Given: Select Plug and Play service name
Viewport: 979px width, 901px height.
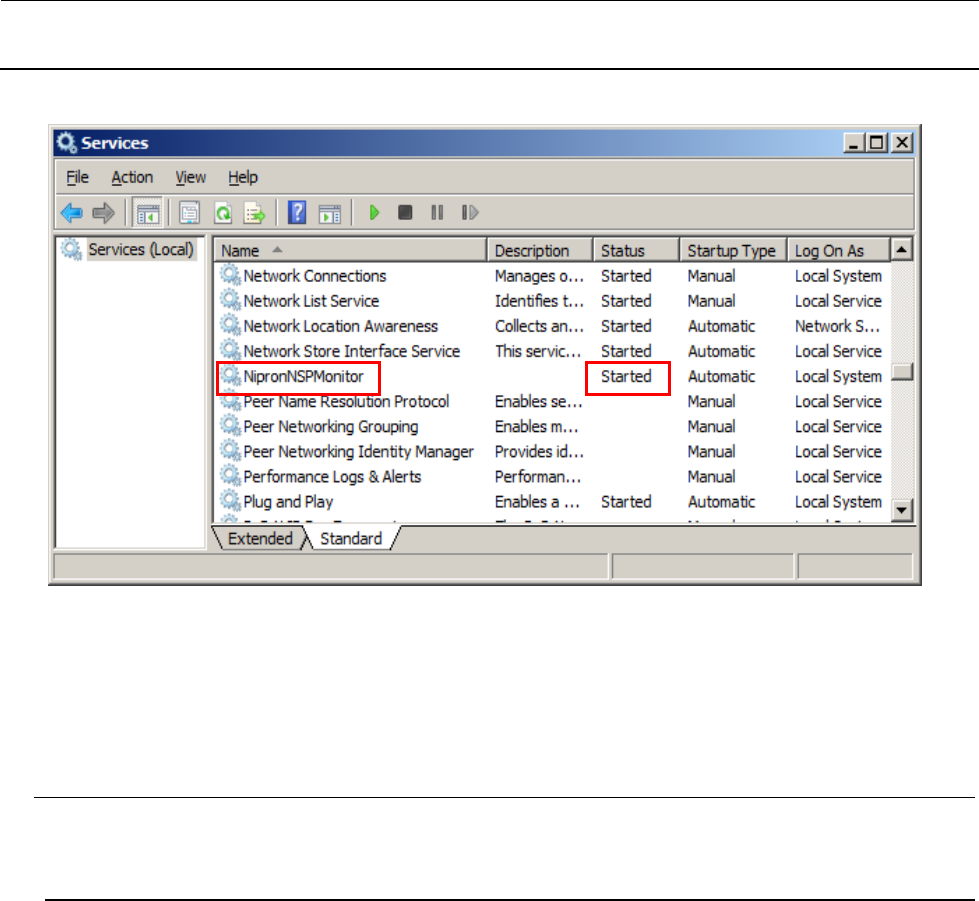Looking at the screenshot, I should pos(288,502).
